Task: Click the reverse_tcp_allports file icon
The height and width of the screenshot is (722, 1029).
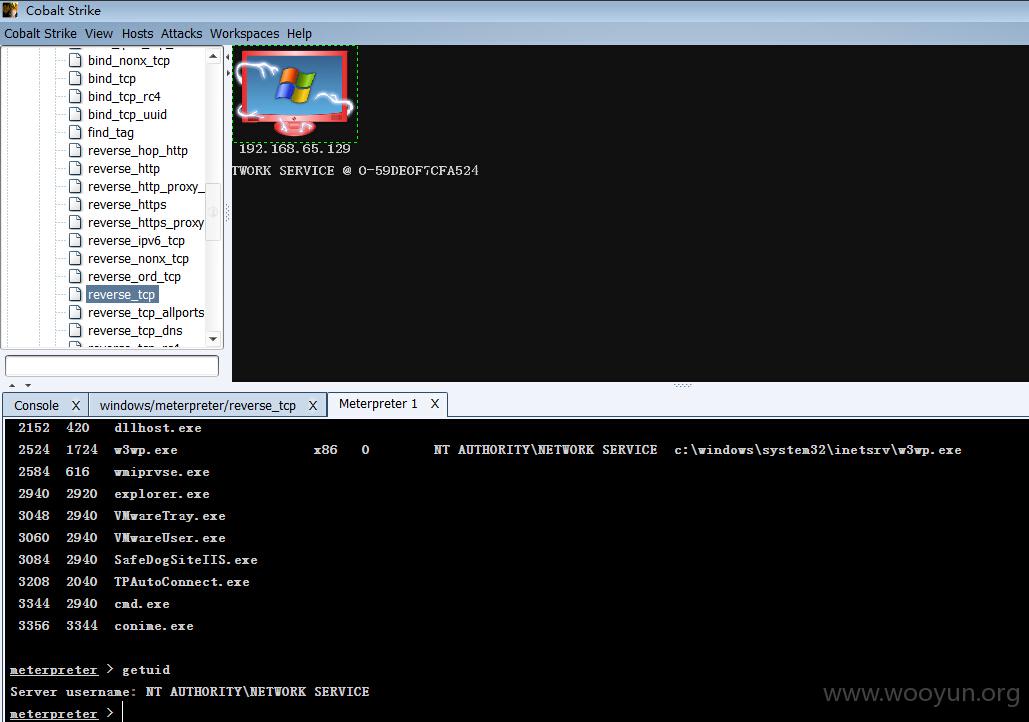Action: [75, 312]
